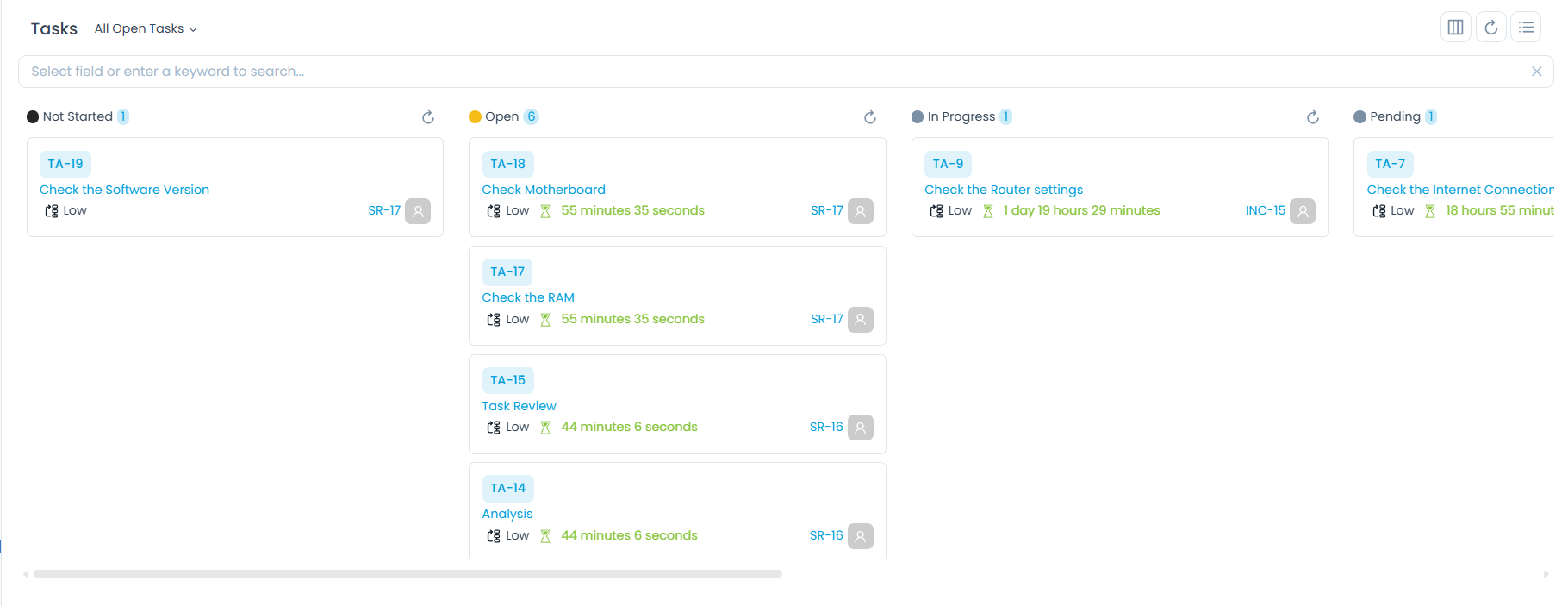Open assignee avatar on TA-19 card

coord(418,210)
